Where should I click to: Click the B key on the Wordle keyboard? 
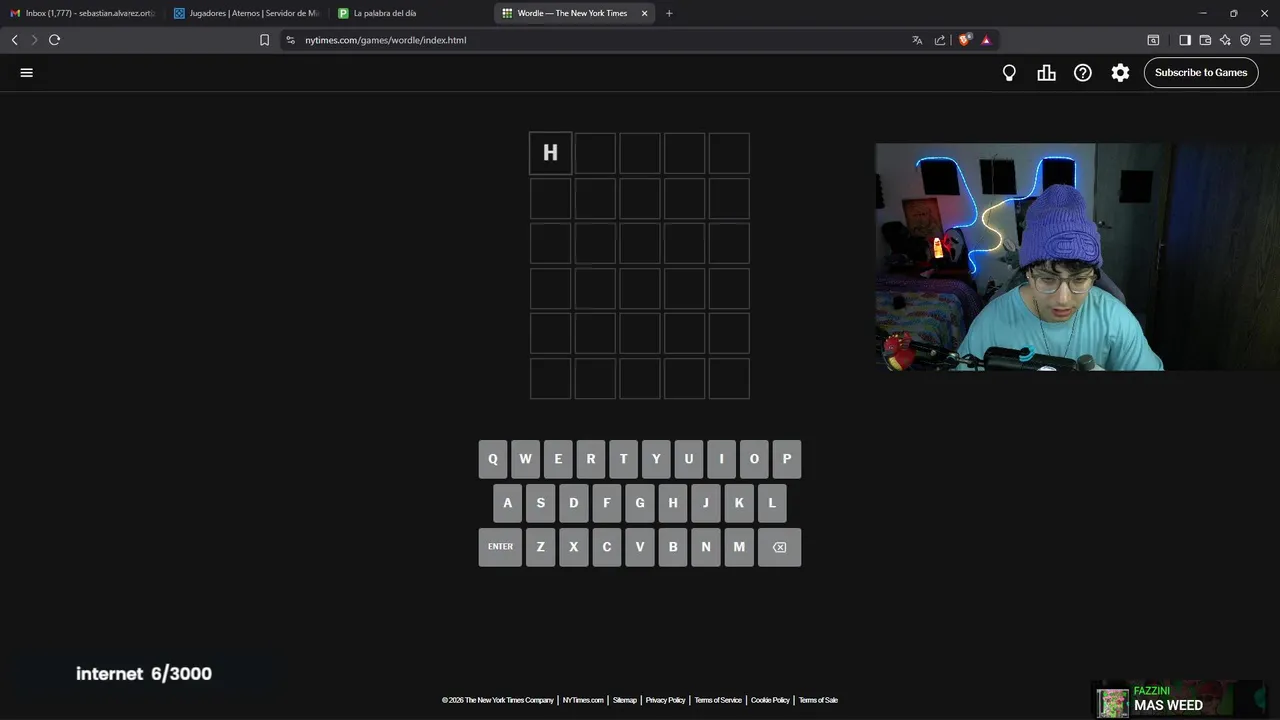coord(673,547)
